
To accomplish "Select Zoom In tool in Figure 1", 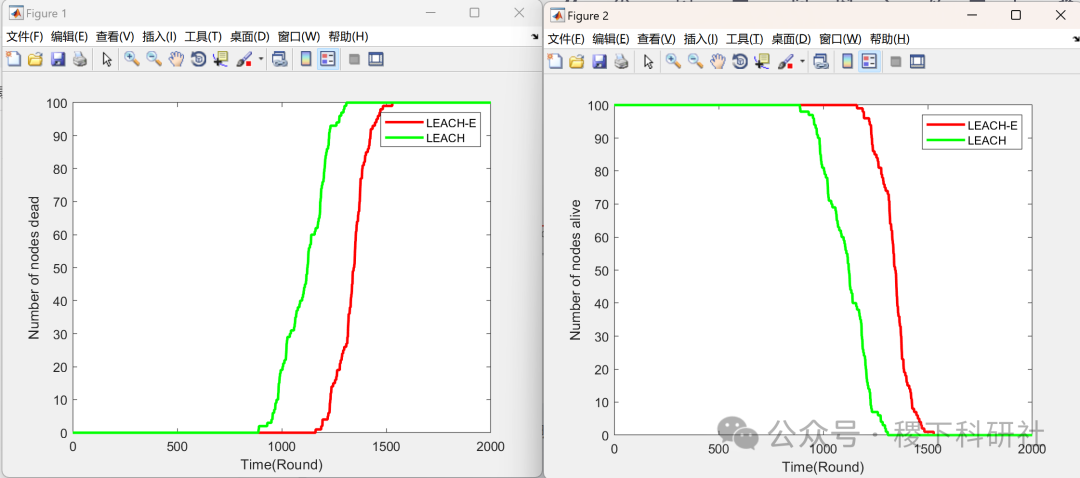I will coord(132,59).
